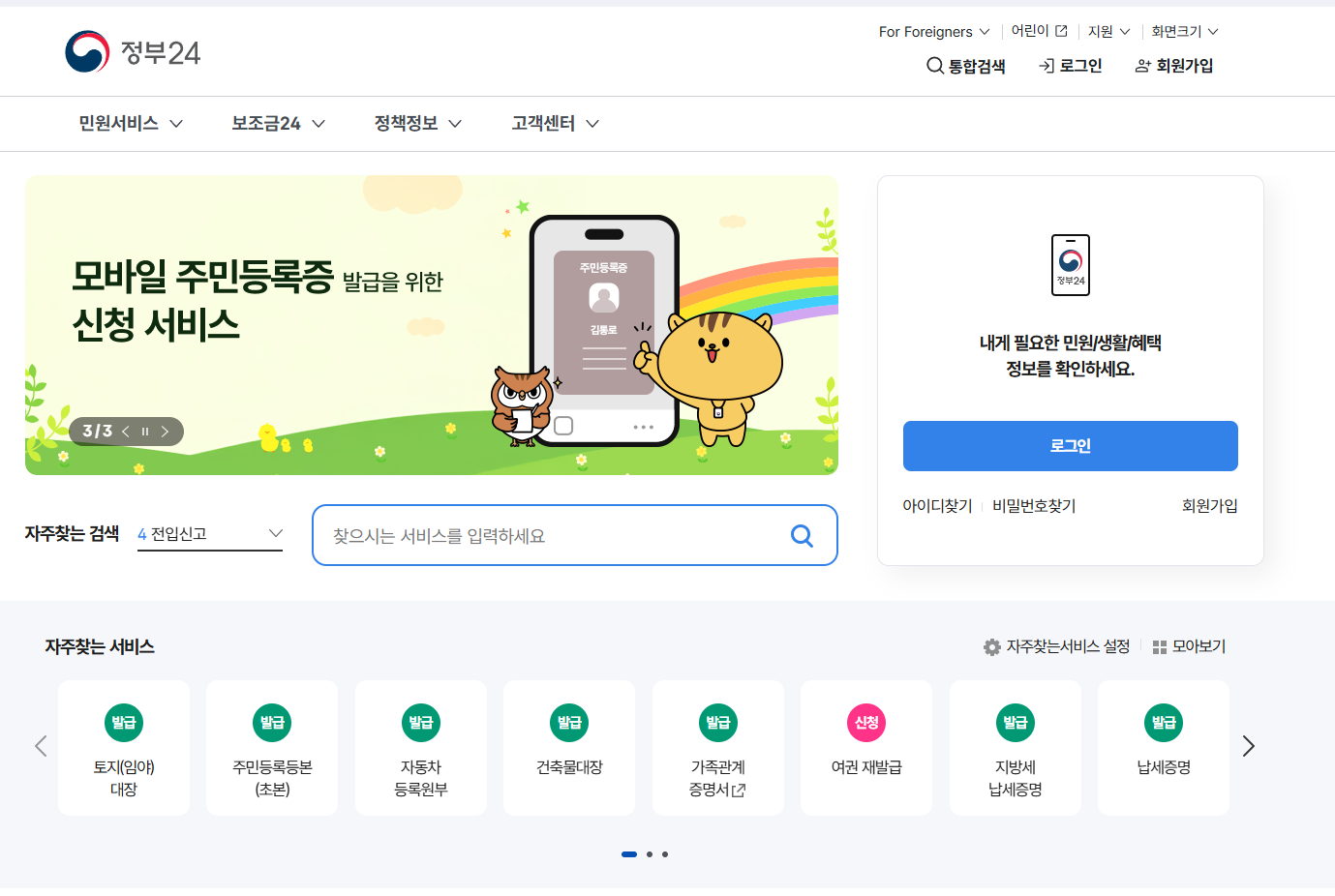Click the search magnifier in service search box
This screenshot has width=1335, height=896.
tap(802, 535)
